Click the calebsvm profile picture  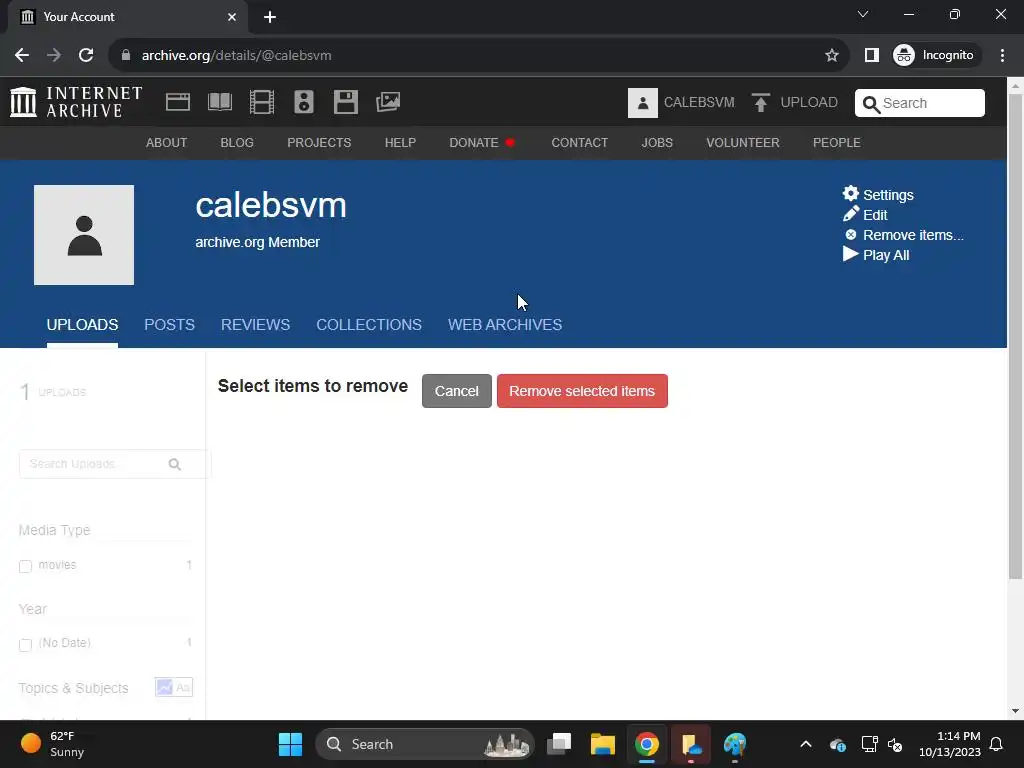coord(84,235)
